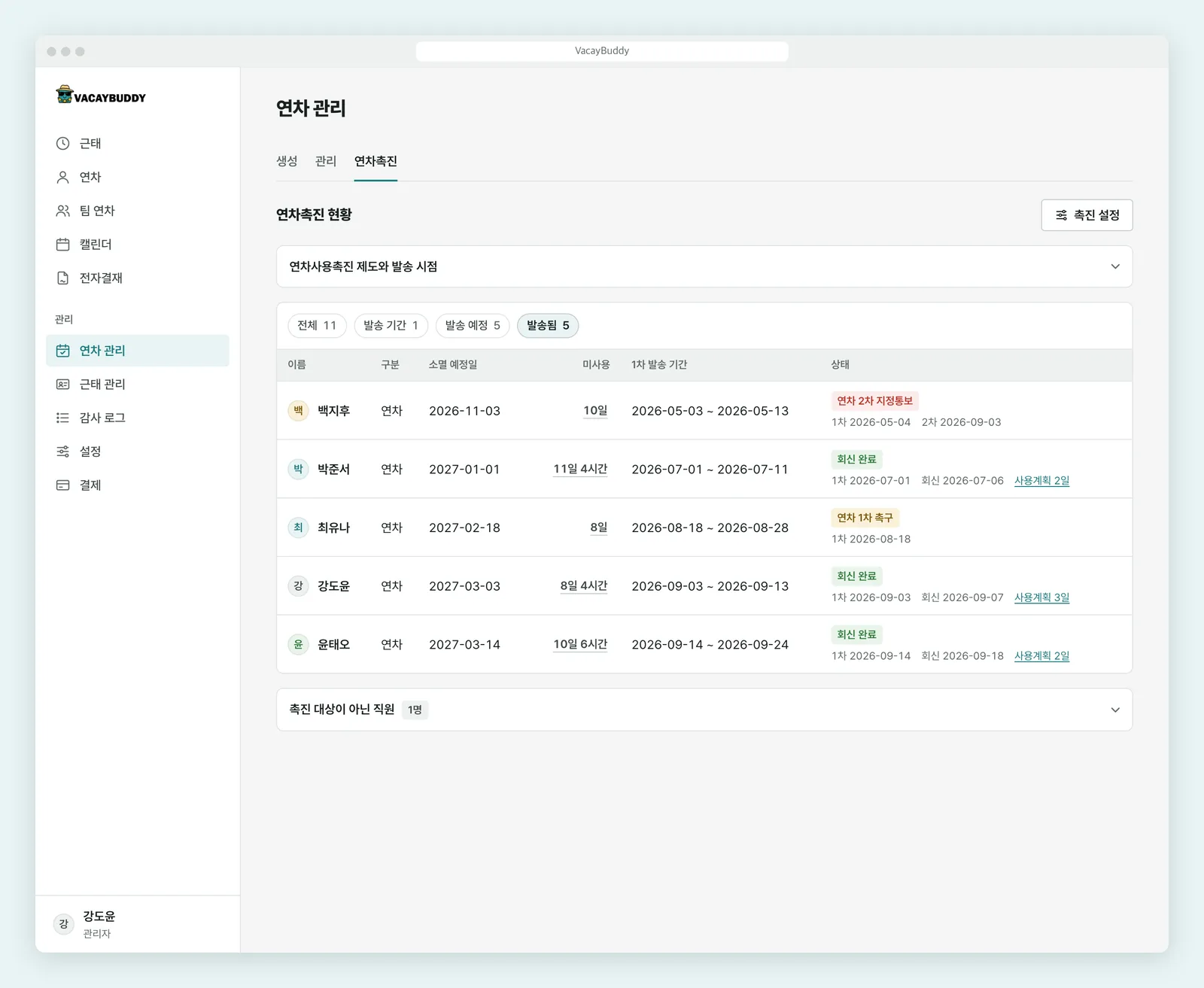The height and width of the screenshot is (988, 1204).
Task: Toggle 전체 11 filter chip
Action: tap(317, 326)
